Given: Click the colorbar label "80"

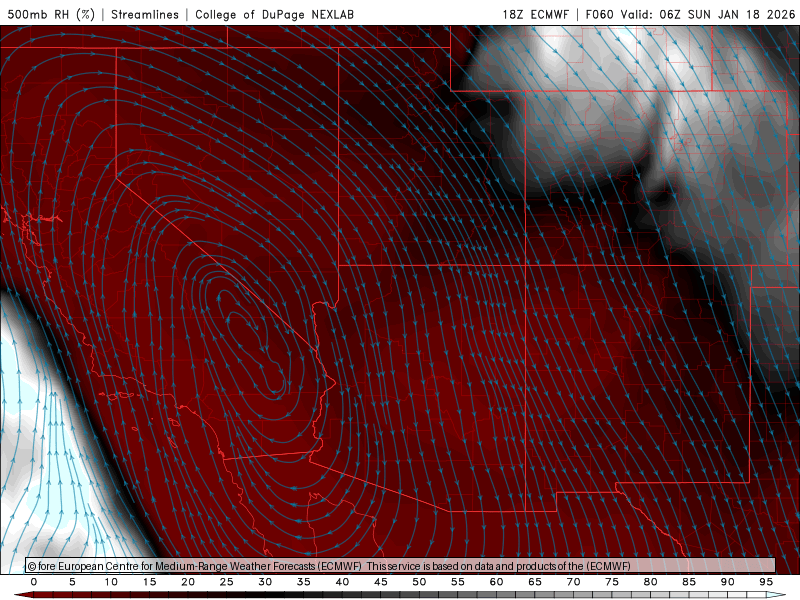Looking at the screenshot, I should tap(651, 582).
